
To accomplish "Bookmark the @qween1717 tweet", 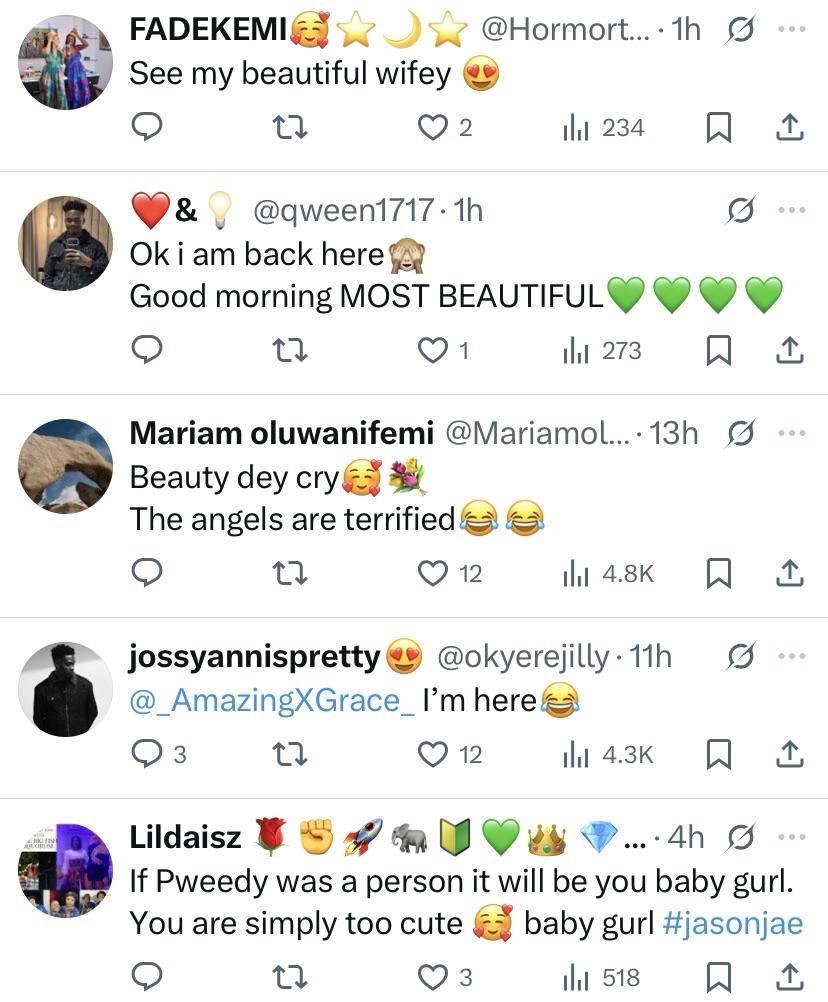I will (718, 351).
